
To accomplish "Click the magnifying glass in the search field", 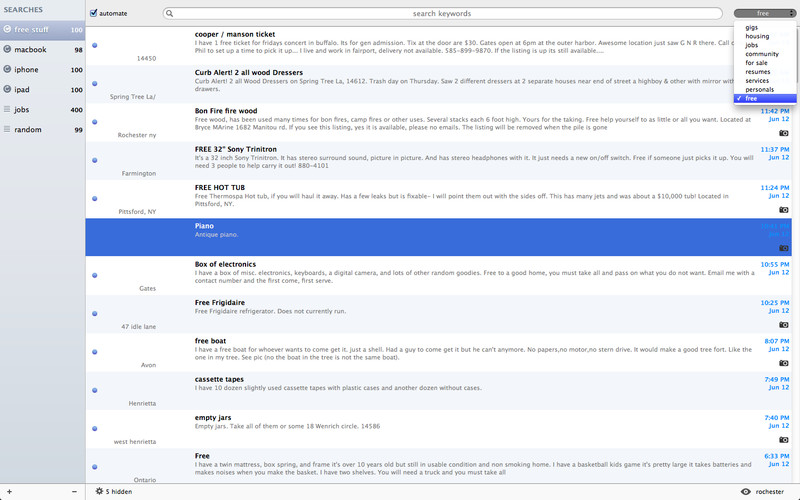I will point(171,14).
